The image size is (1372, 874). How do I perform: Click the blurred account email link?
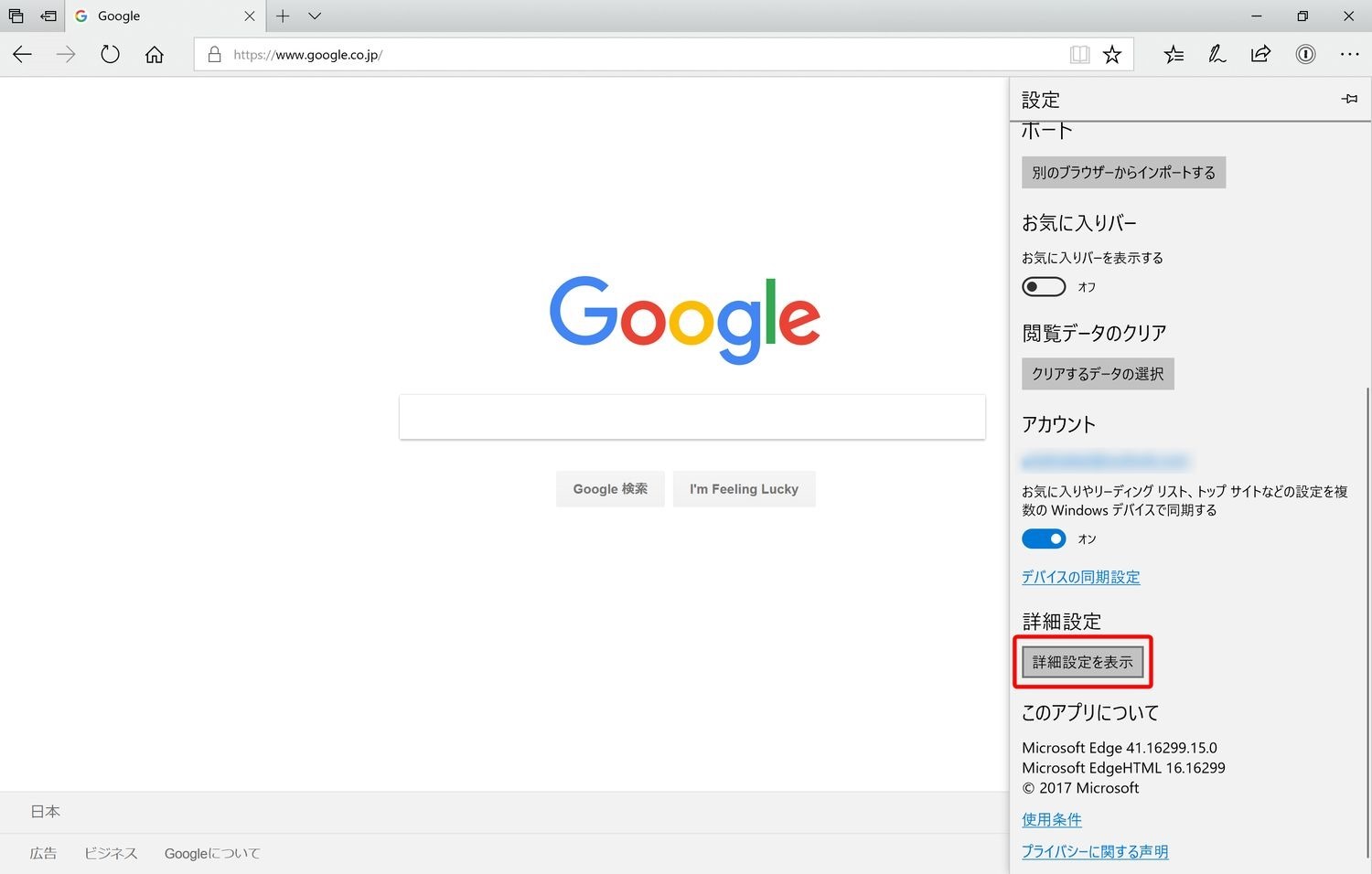(x=1105, y=460)
